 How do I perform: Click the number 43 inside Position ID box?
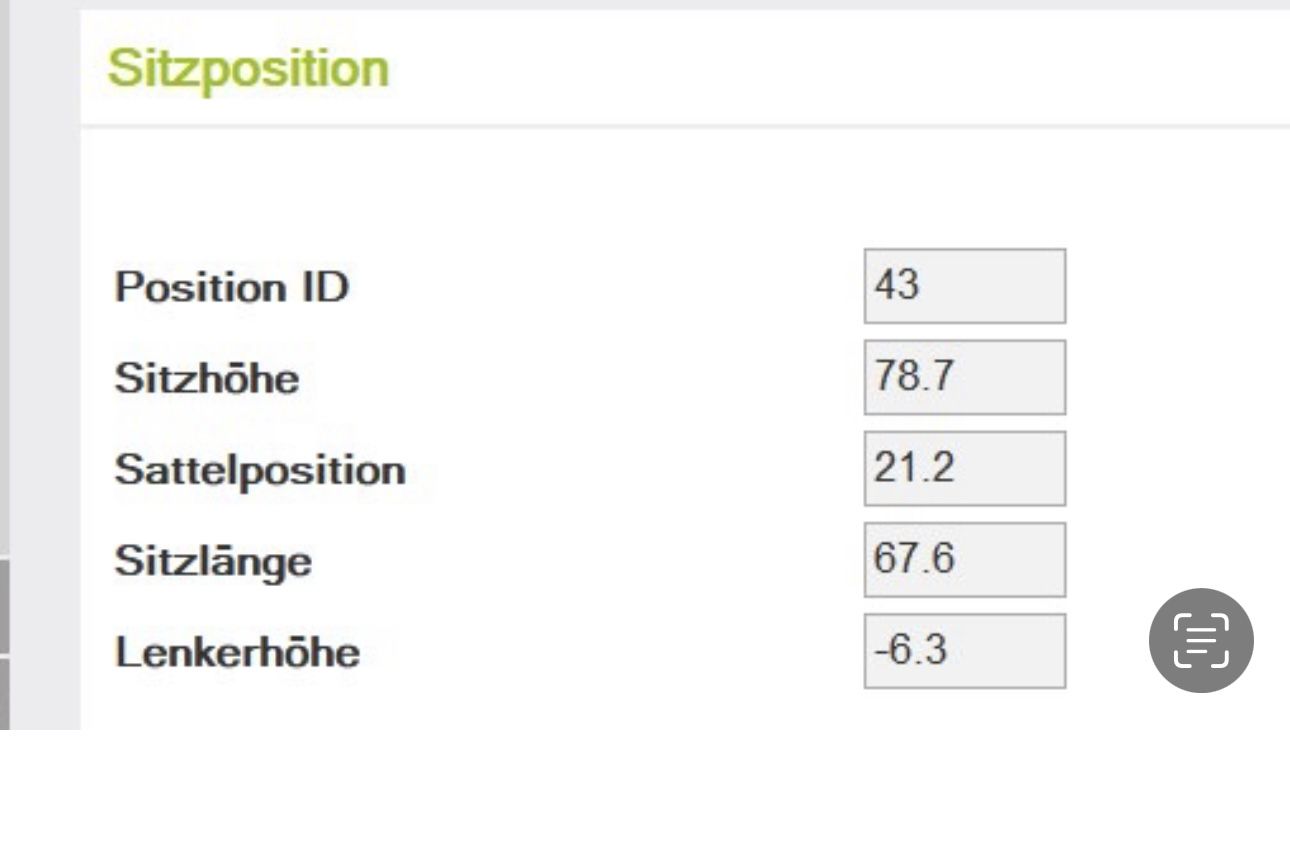(x=896, y=286)
